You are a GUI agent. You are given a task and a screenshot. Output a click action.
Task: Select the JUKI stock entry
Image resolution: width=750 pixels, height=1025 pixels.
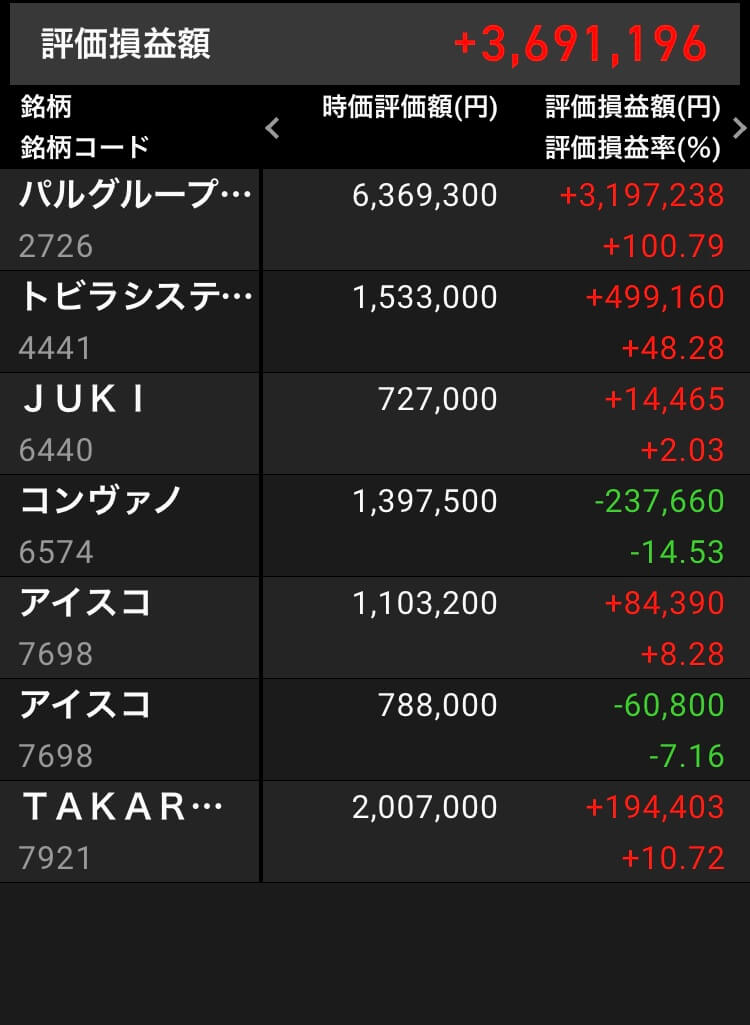[375, 424]
